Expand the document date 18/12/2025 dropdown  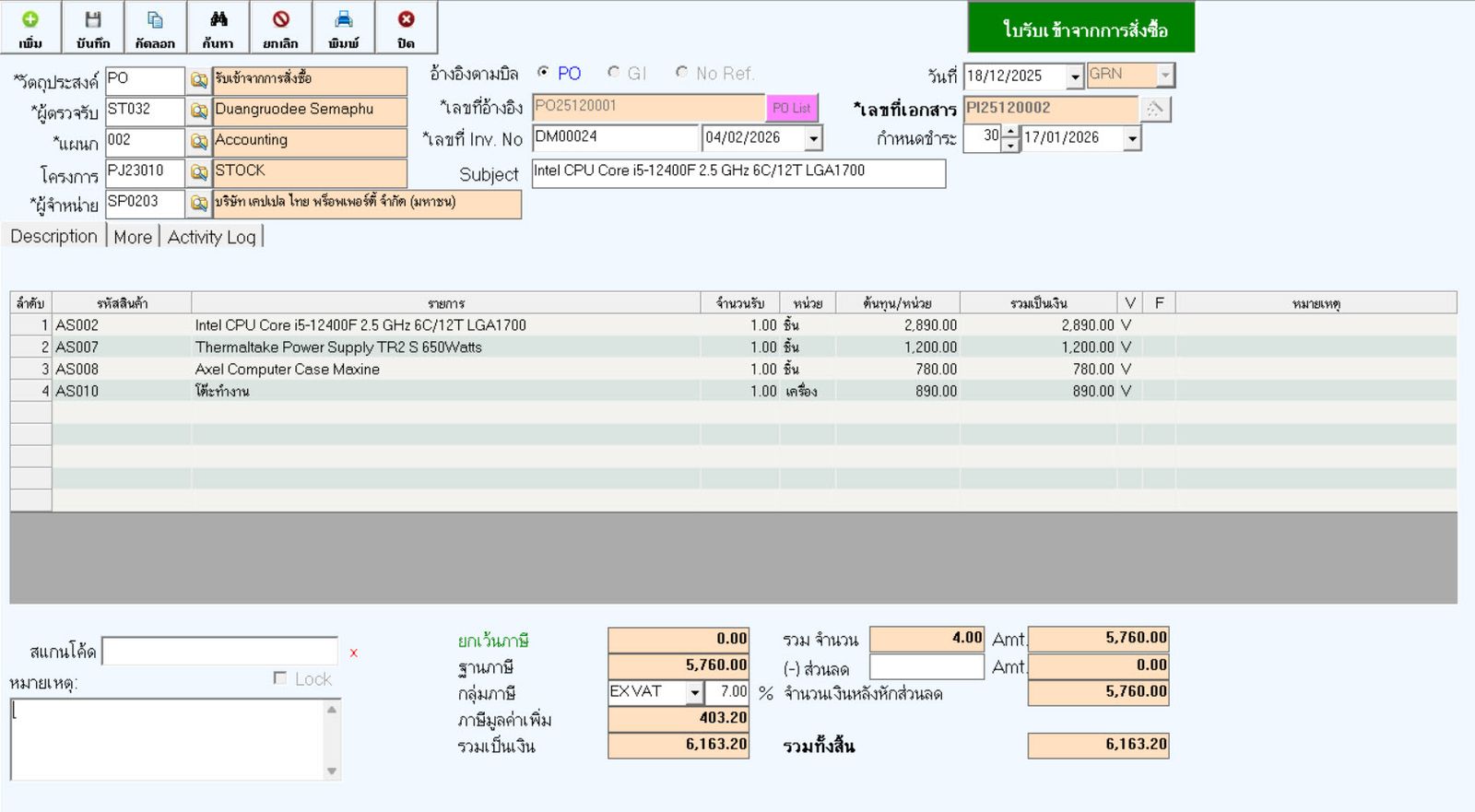[1074, 76]
